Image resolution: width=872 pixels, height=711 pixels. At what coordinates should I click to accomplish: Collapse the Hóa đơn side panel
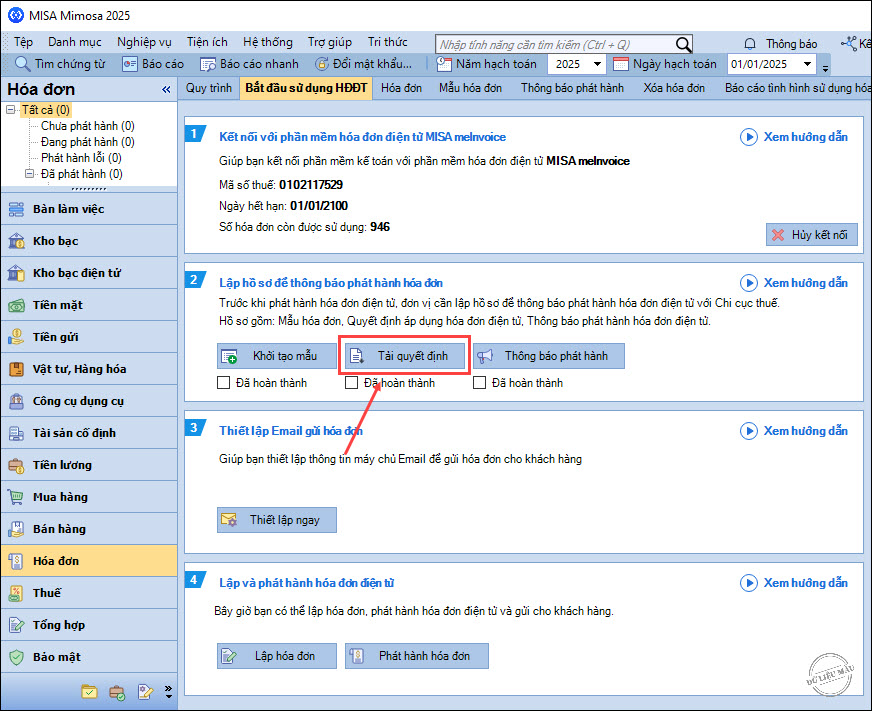[166, 90]
